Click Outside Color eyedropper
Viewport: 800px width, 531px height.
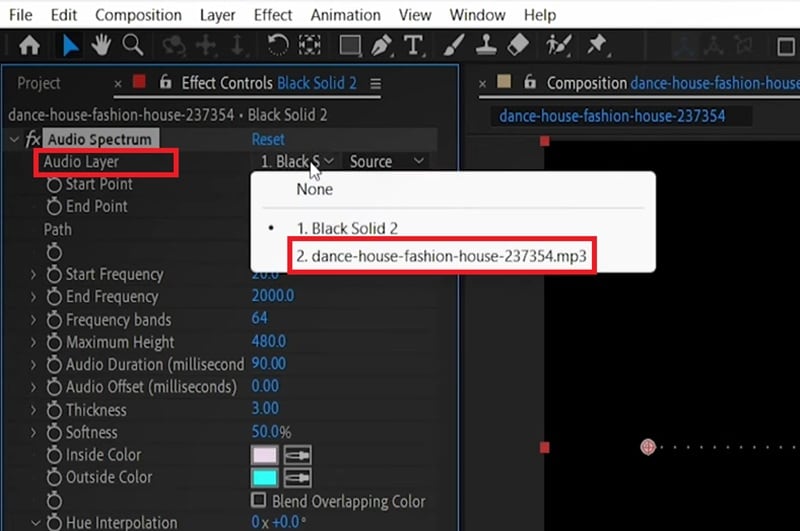[297, 478]
